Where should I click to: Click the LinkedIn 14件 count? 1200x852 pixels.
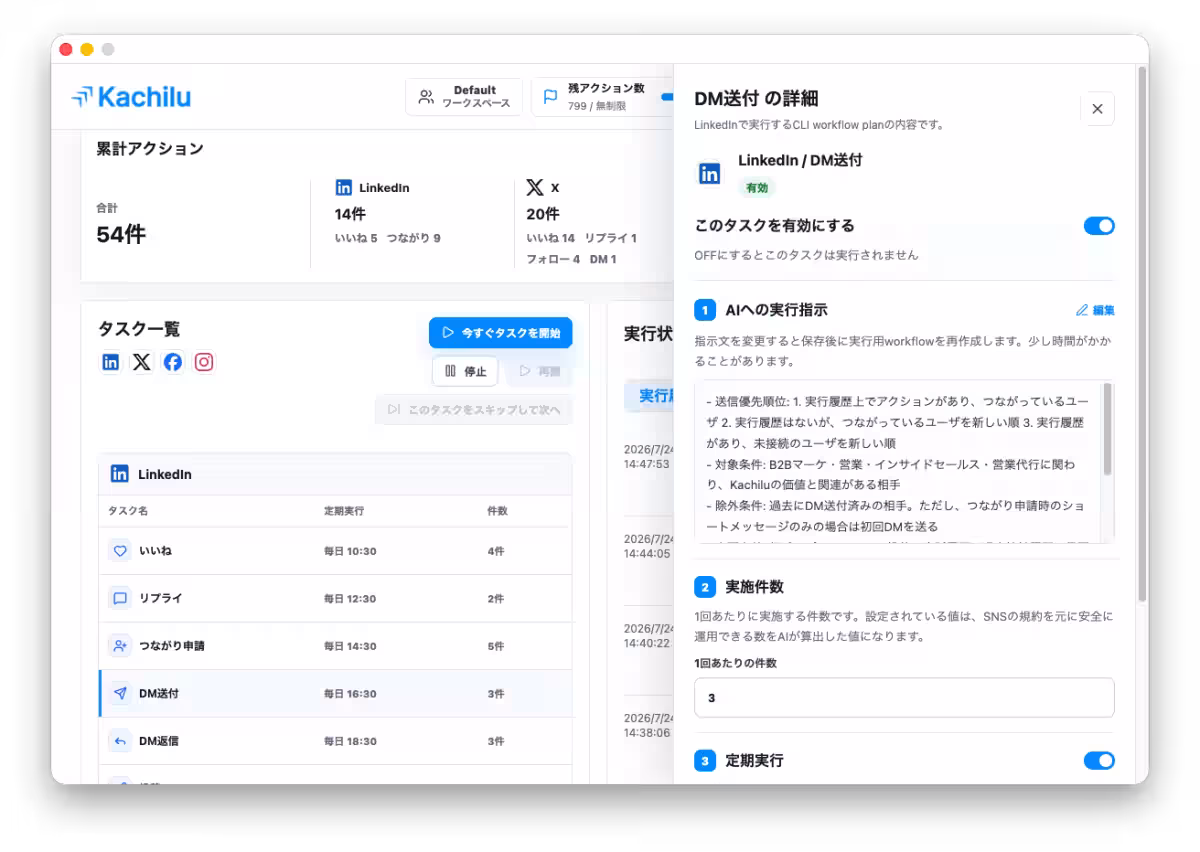[x=350, y=214]
